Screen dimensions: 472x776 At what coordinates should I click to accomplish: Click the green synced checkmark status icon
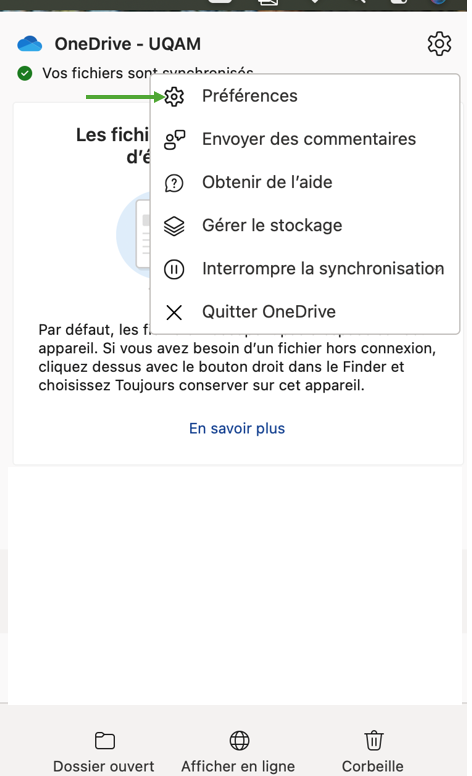pyautogui.click(x=25, y=74)
